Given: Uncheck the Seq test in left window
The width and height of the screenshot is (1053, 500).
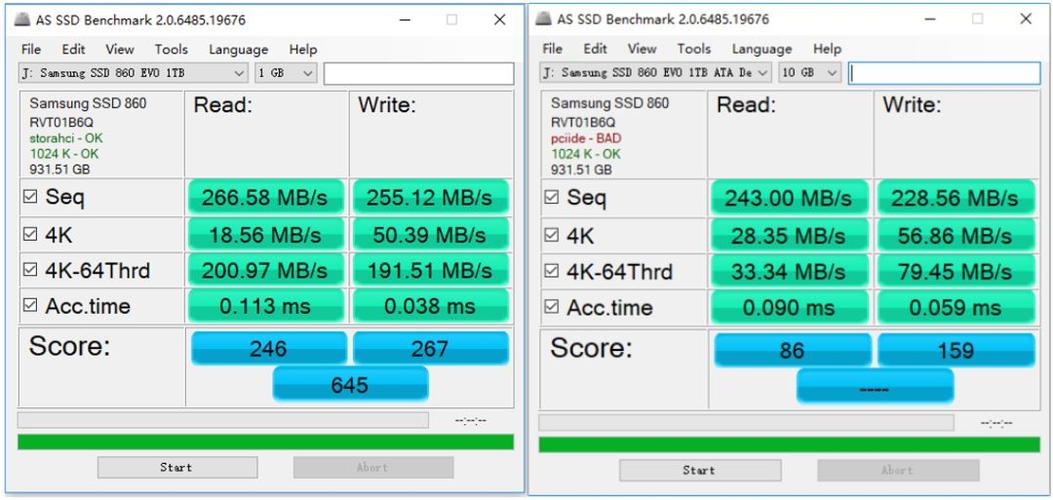Looking at the screenshot, I should pos(30,197).
